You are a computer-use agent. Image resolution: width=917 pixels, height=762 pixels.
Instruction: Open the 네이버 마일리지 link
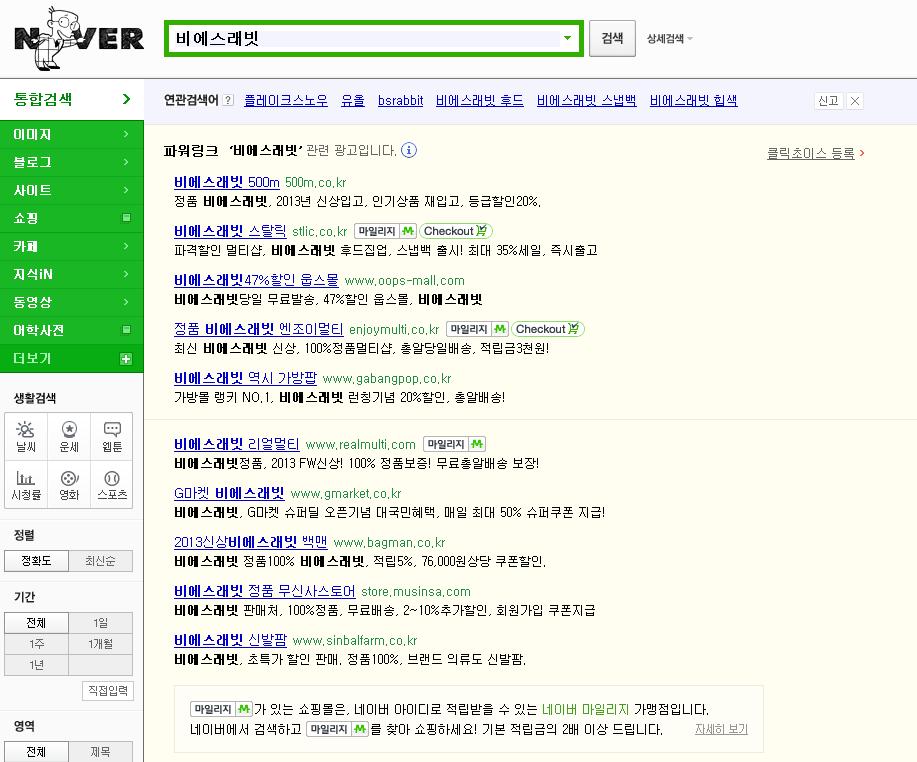pos(585,709)
